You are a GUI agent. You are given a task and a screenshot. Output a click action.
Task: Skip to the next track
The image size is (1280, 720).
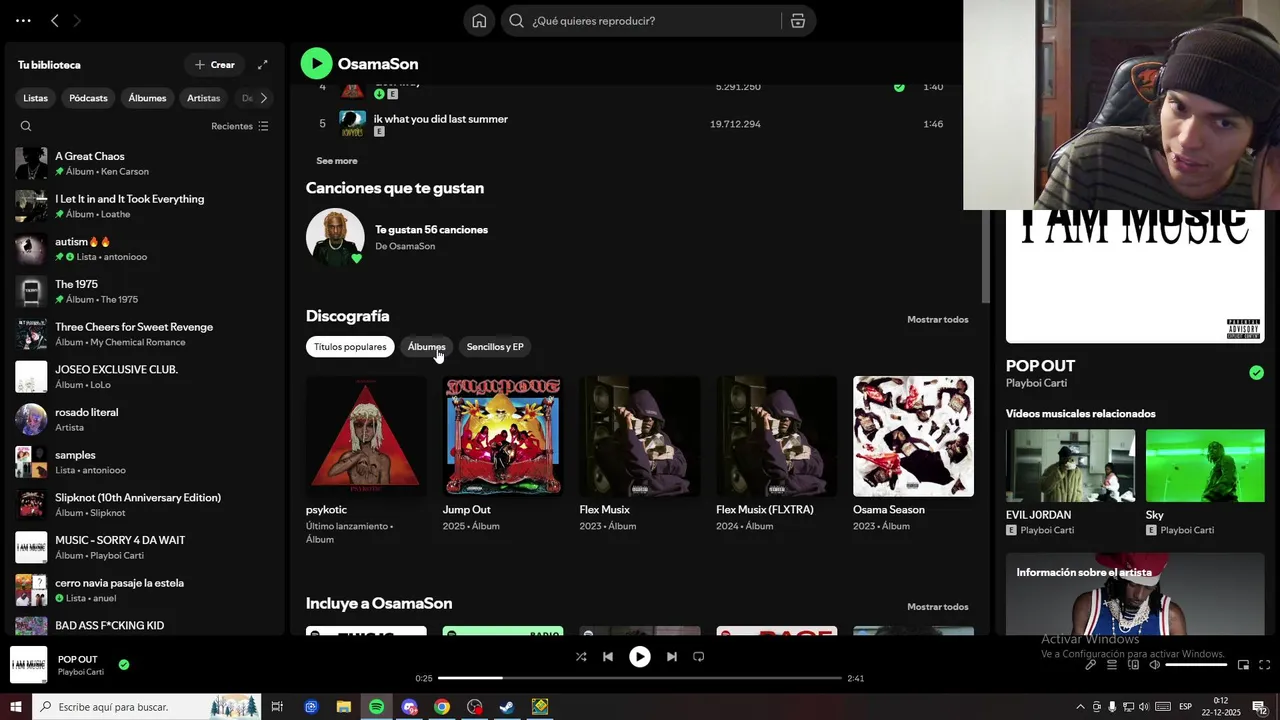[672, 657]
